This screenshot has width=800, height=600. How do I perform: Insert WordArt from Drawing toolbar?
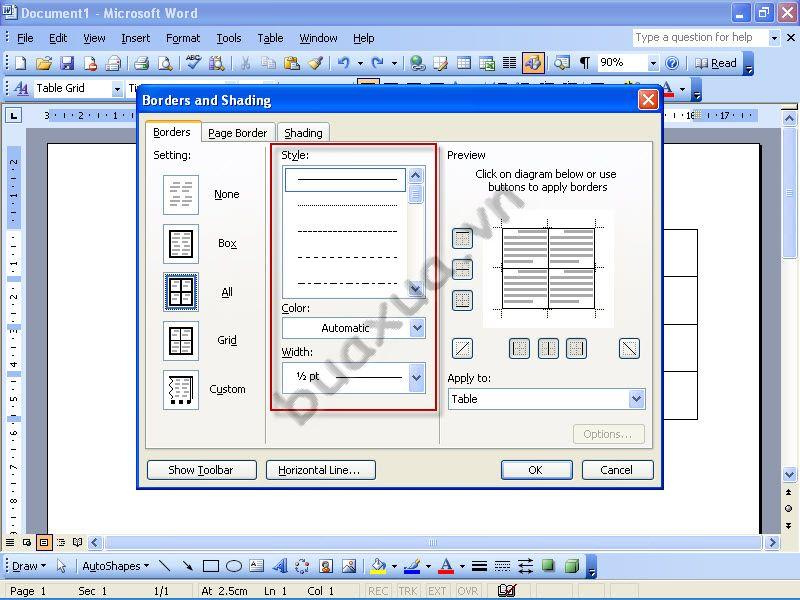[279, 566]
